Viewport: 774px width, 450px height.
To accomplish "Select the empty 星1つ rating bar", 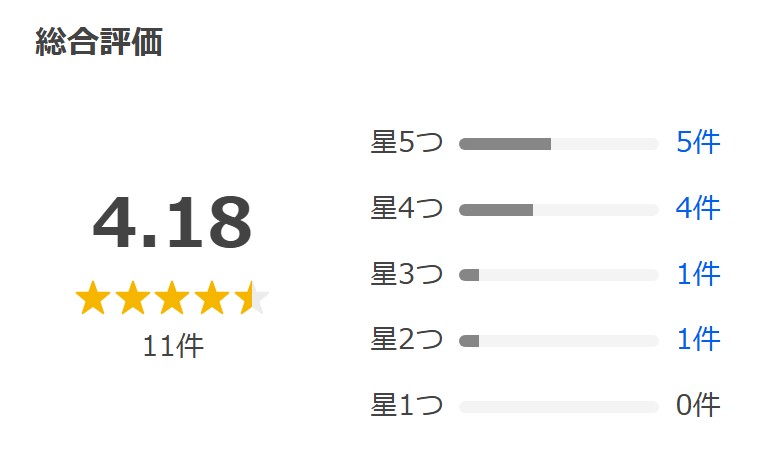I will (559, 407).
